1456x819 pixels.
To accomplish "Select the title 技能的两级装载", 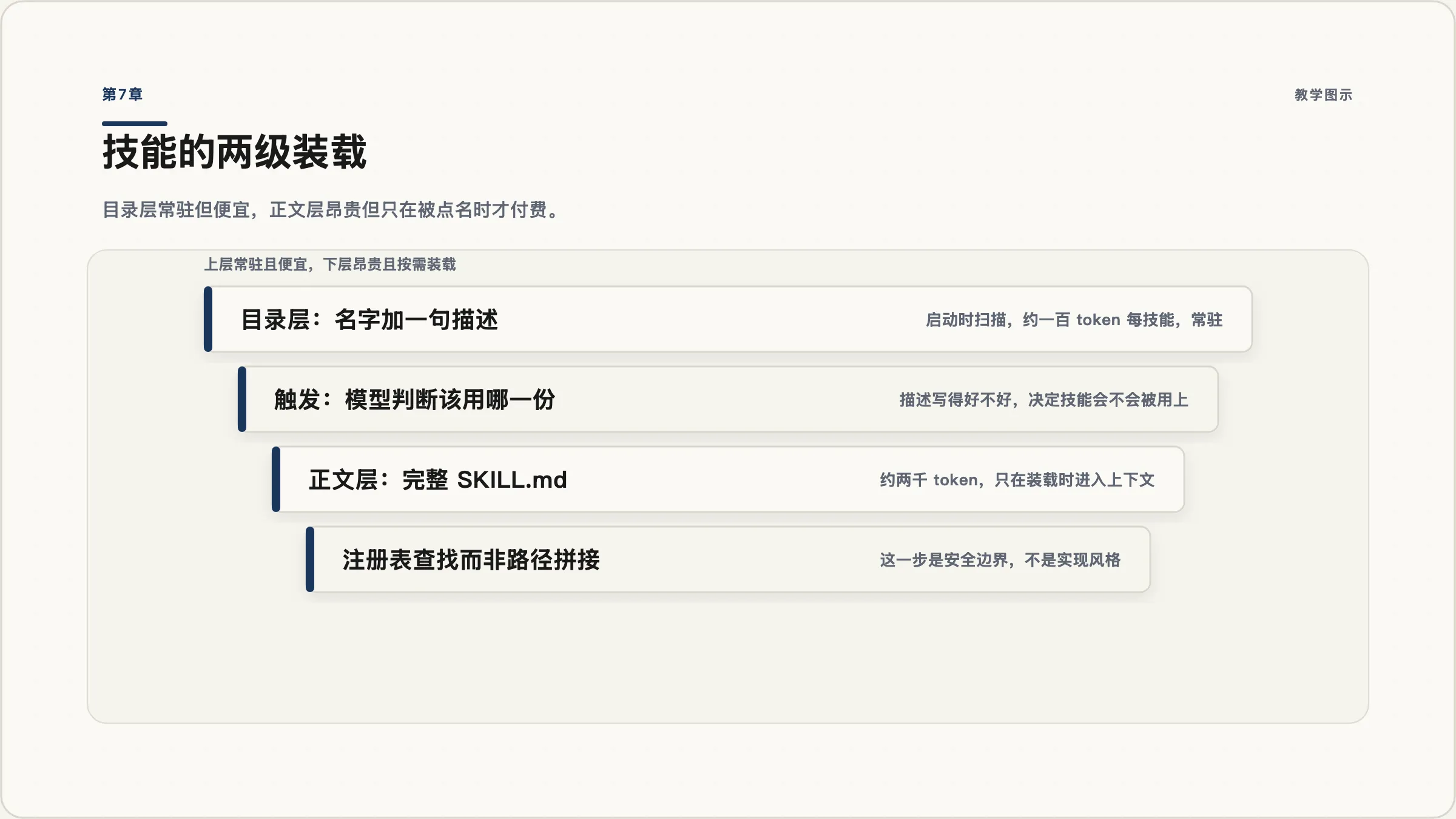I will click(x=235, y=152).
